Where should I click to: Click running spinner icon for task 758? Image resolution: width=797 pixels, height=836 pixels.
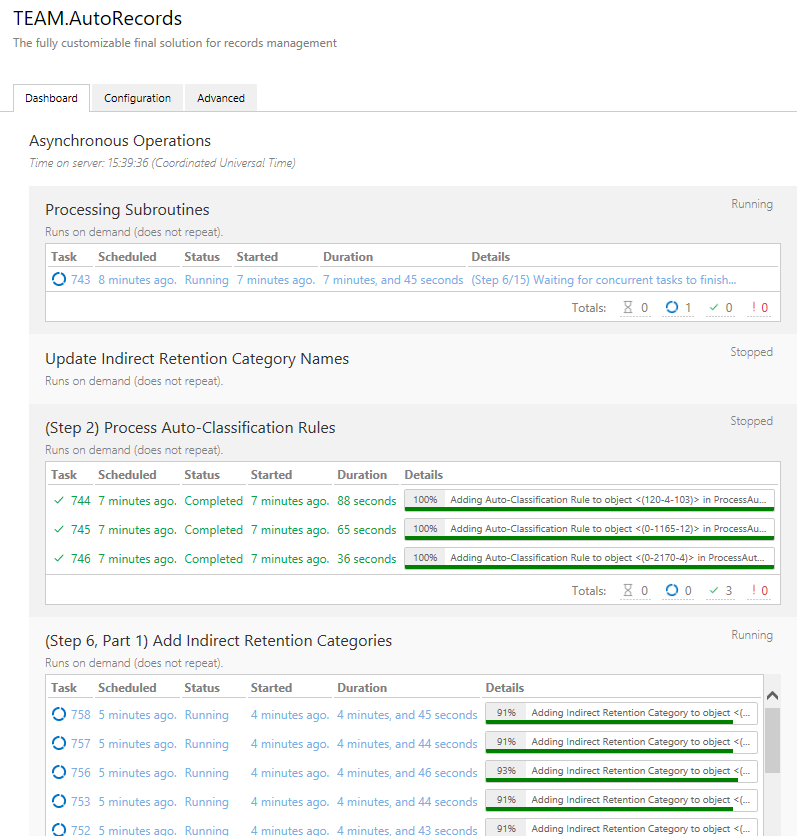59,714
